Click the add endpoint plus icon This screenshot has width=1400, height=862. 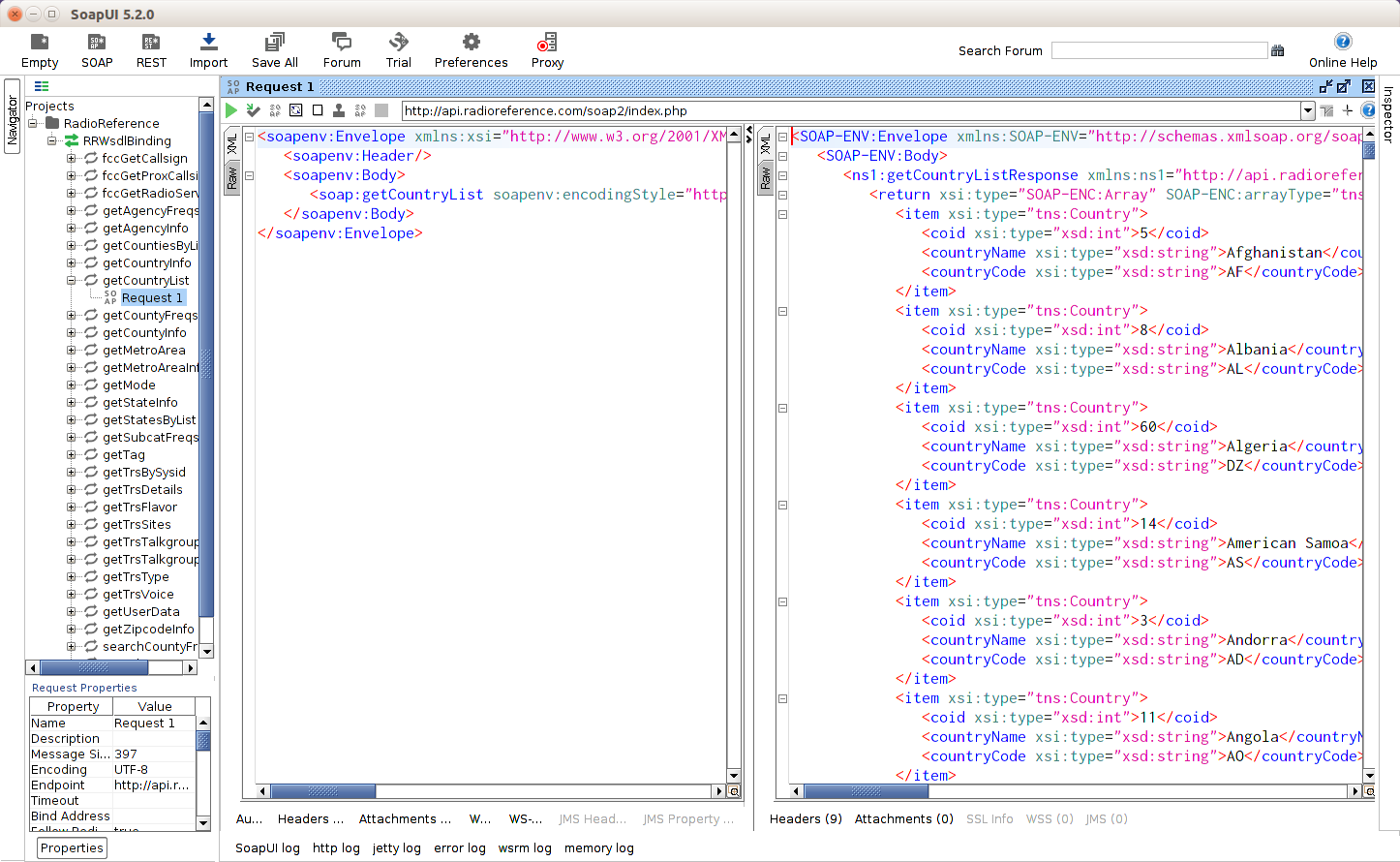pyautogui.click(x=1348, y=110)
